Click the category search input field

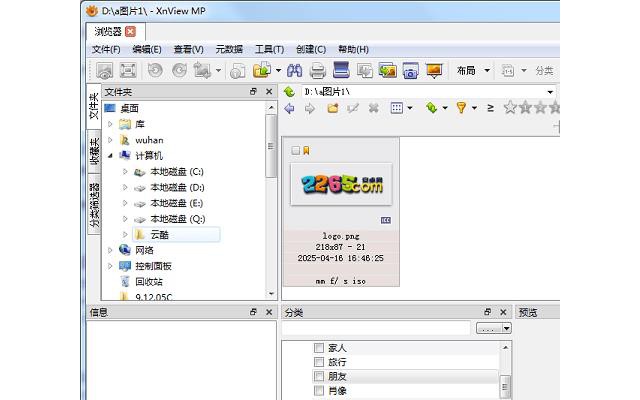pos(376,328)
